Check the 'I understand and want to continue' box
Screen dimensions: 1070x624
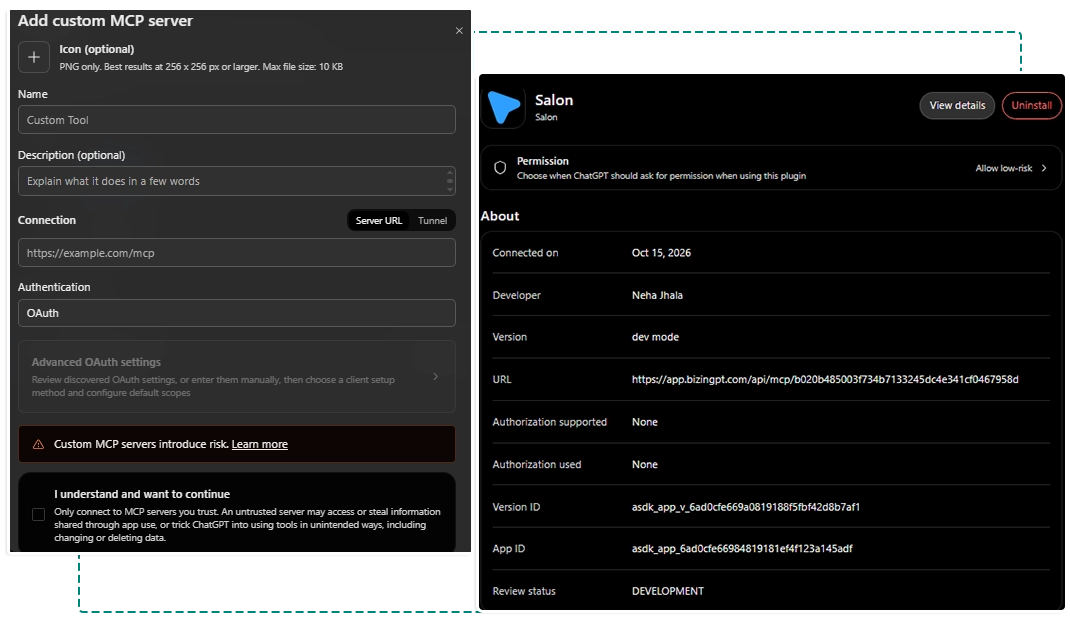point(39,514)
